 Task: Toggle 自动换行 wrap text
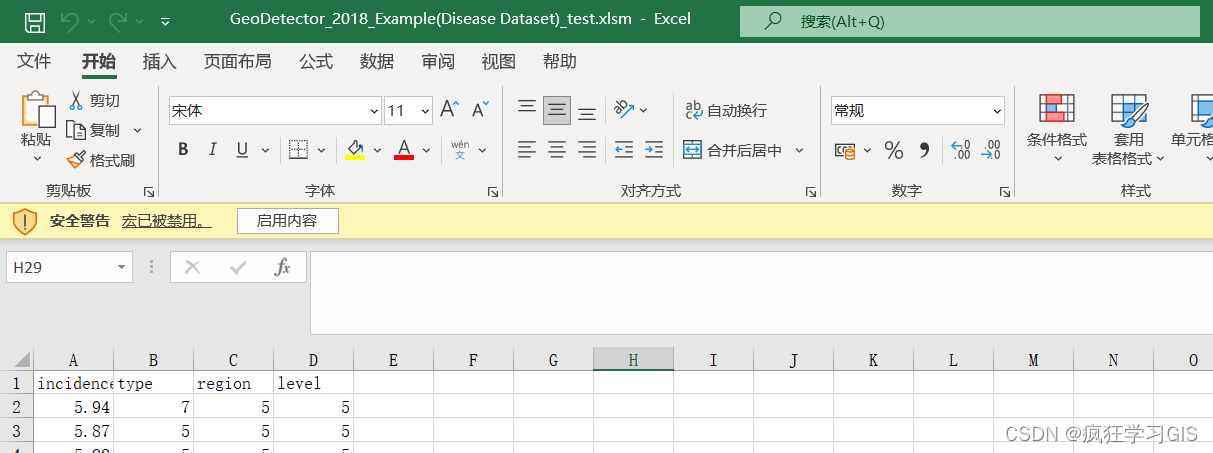(x=726, y=110)
